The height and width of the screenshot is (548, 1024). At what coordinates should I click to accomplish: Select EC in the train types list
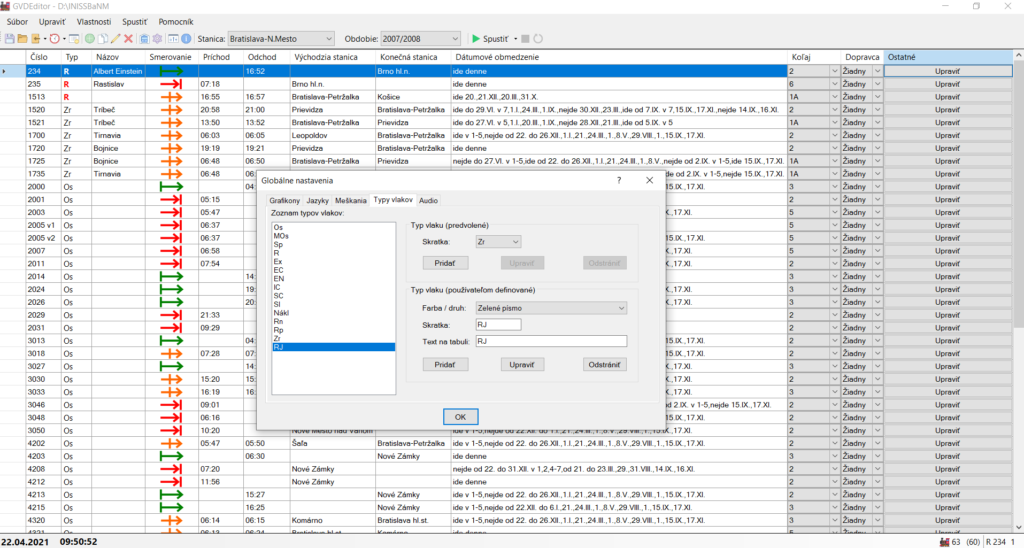[x=333, y=270]
